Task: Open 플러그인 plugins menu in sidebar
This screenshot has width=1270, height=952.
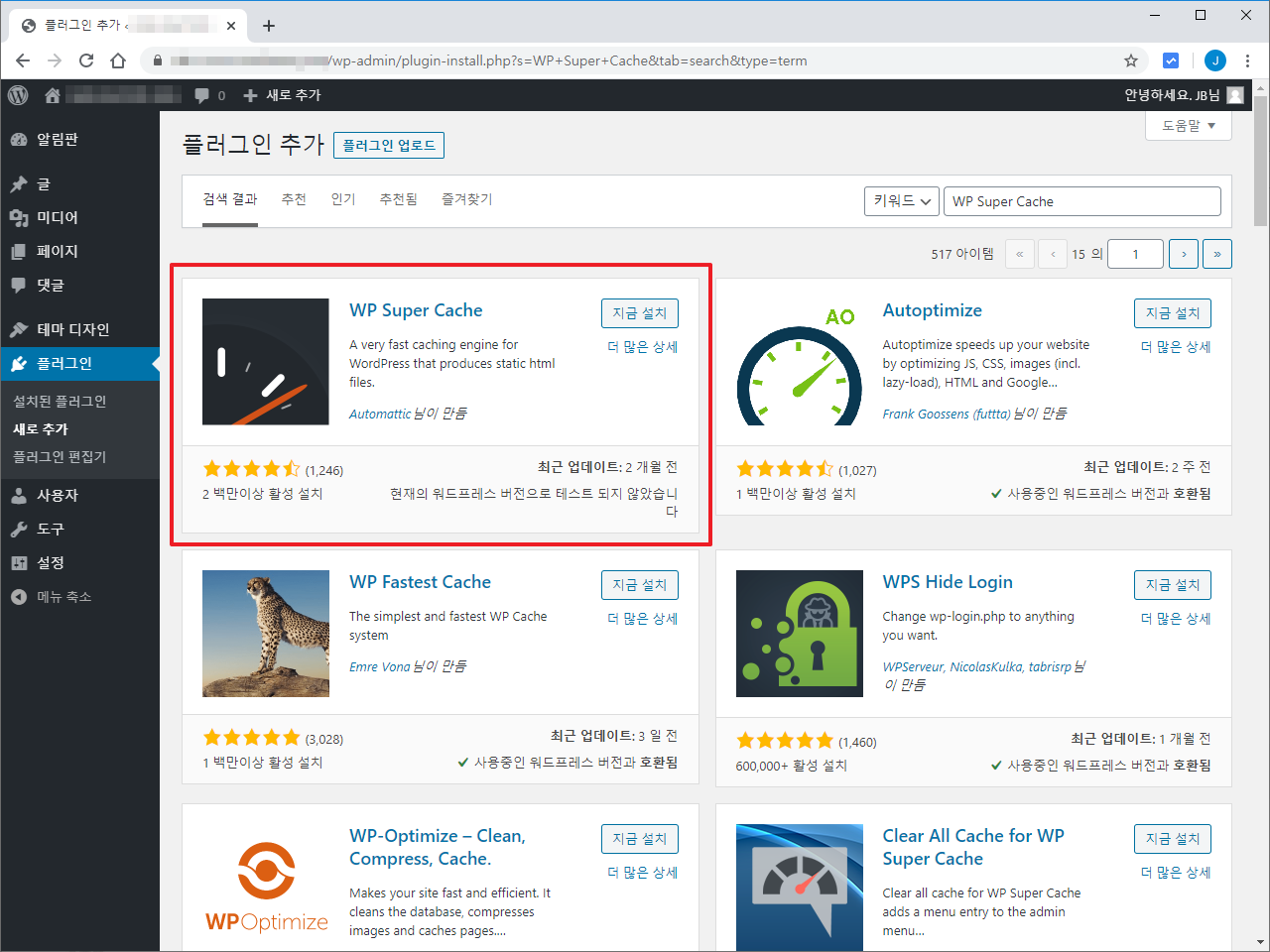Action: 79,364
